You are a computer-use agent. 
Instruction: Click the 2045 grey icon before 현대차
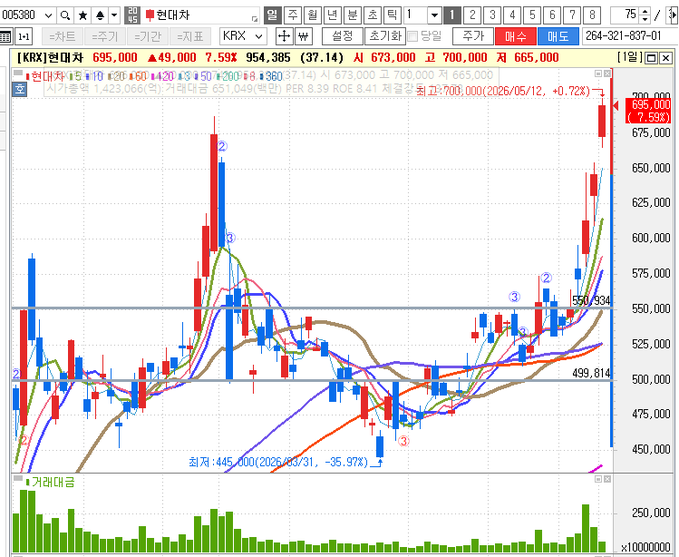[132, 16]
